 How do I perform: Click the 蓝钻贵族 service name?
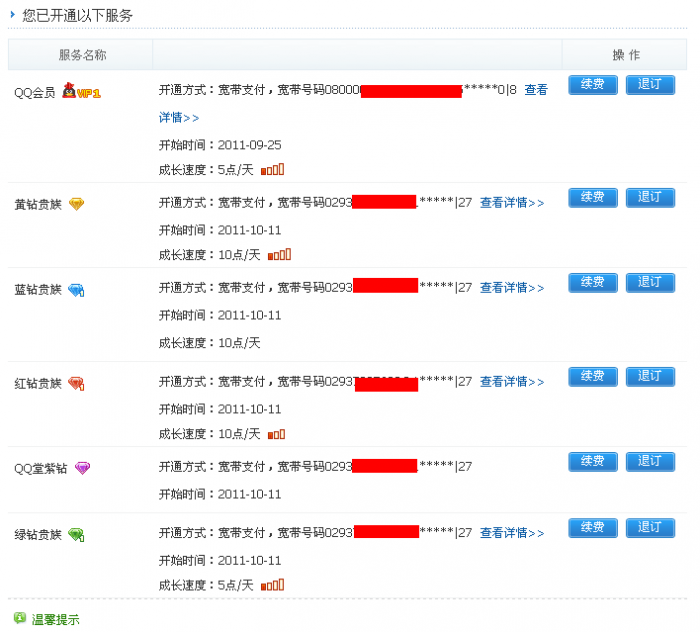click(38, 290)
